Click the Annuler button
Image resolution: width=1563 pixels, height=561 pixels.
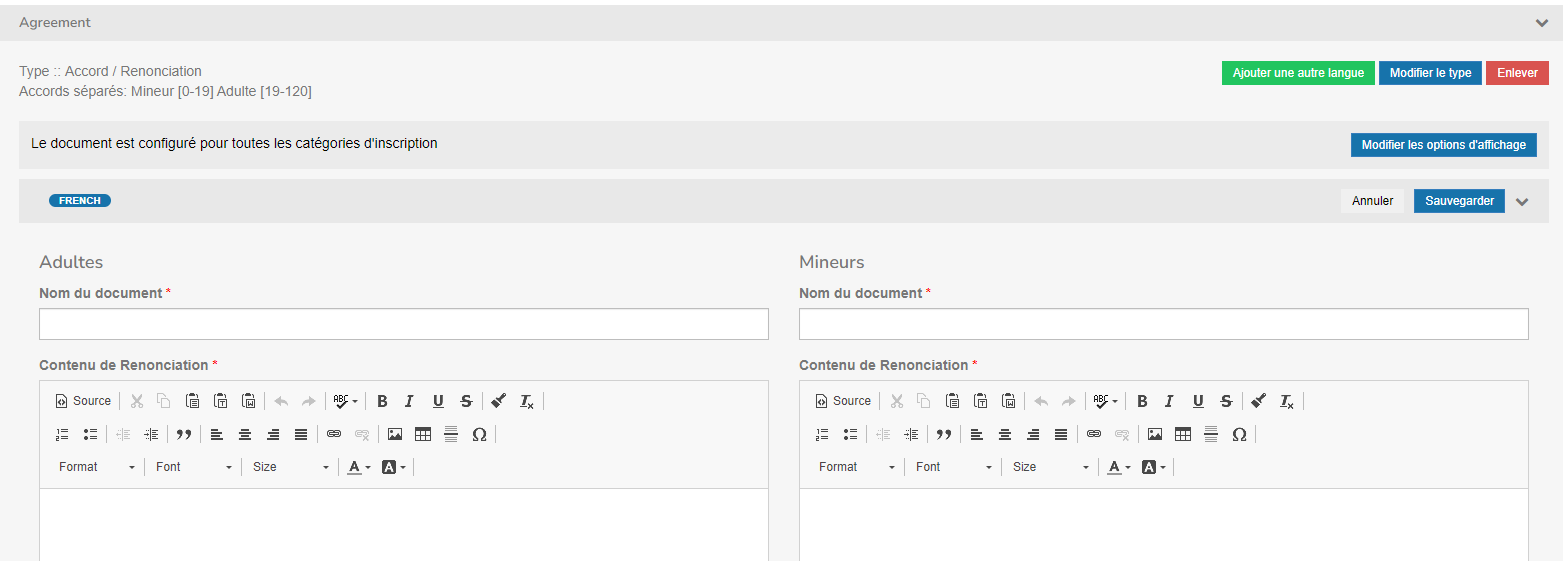click(1373, 201)
